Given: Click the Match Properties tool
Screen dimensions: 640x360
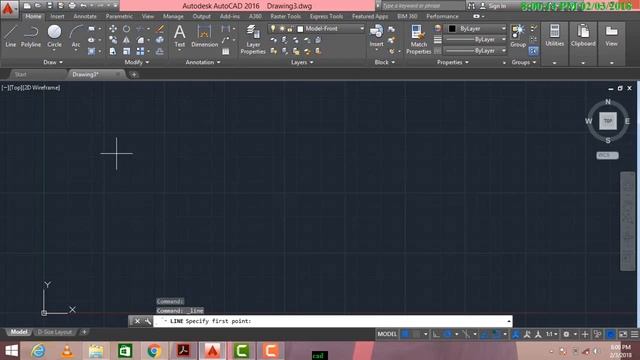Looking at the screenshot, I should [418, 39].
